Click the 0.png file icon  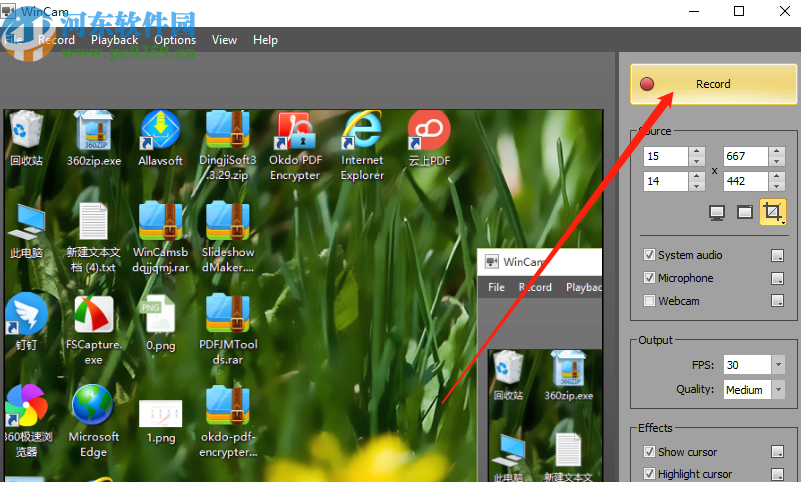160,313
